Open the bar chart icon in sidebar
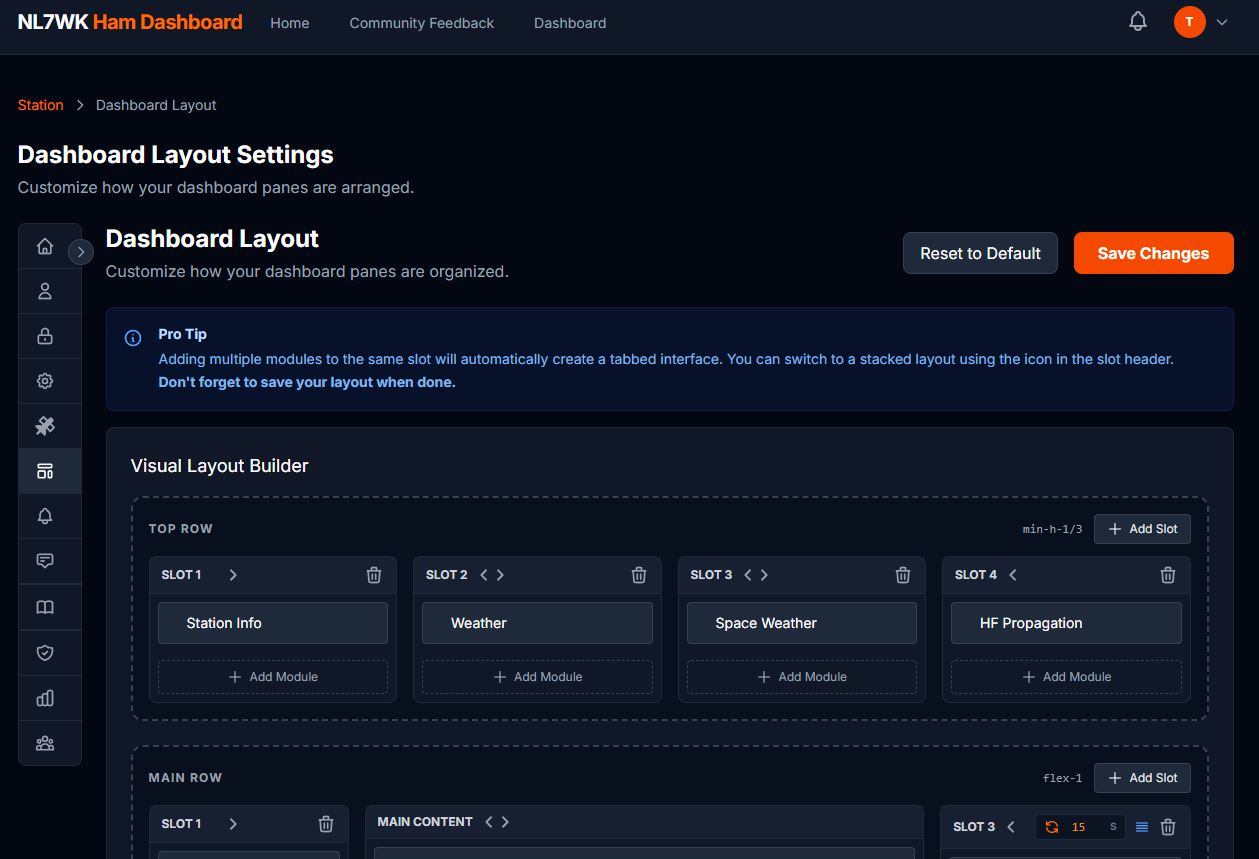 45,698
